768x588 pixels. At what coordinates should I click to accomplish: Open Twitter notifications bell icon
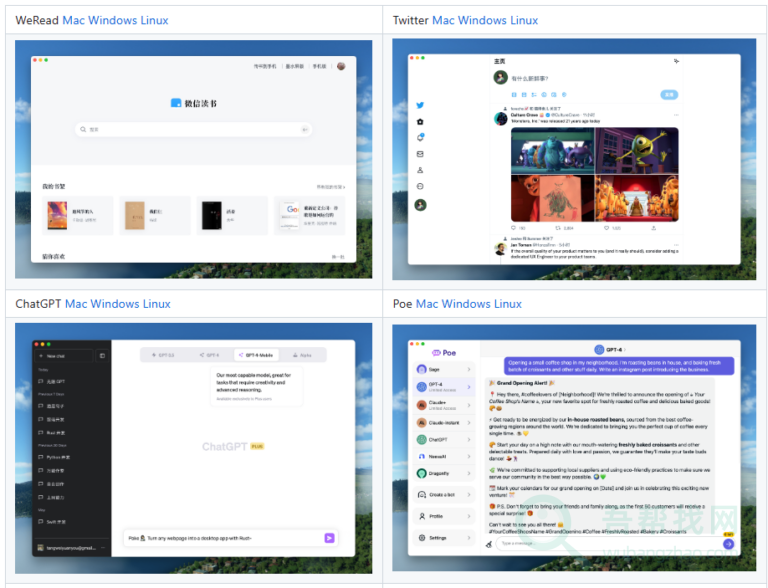420,137
